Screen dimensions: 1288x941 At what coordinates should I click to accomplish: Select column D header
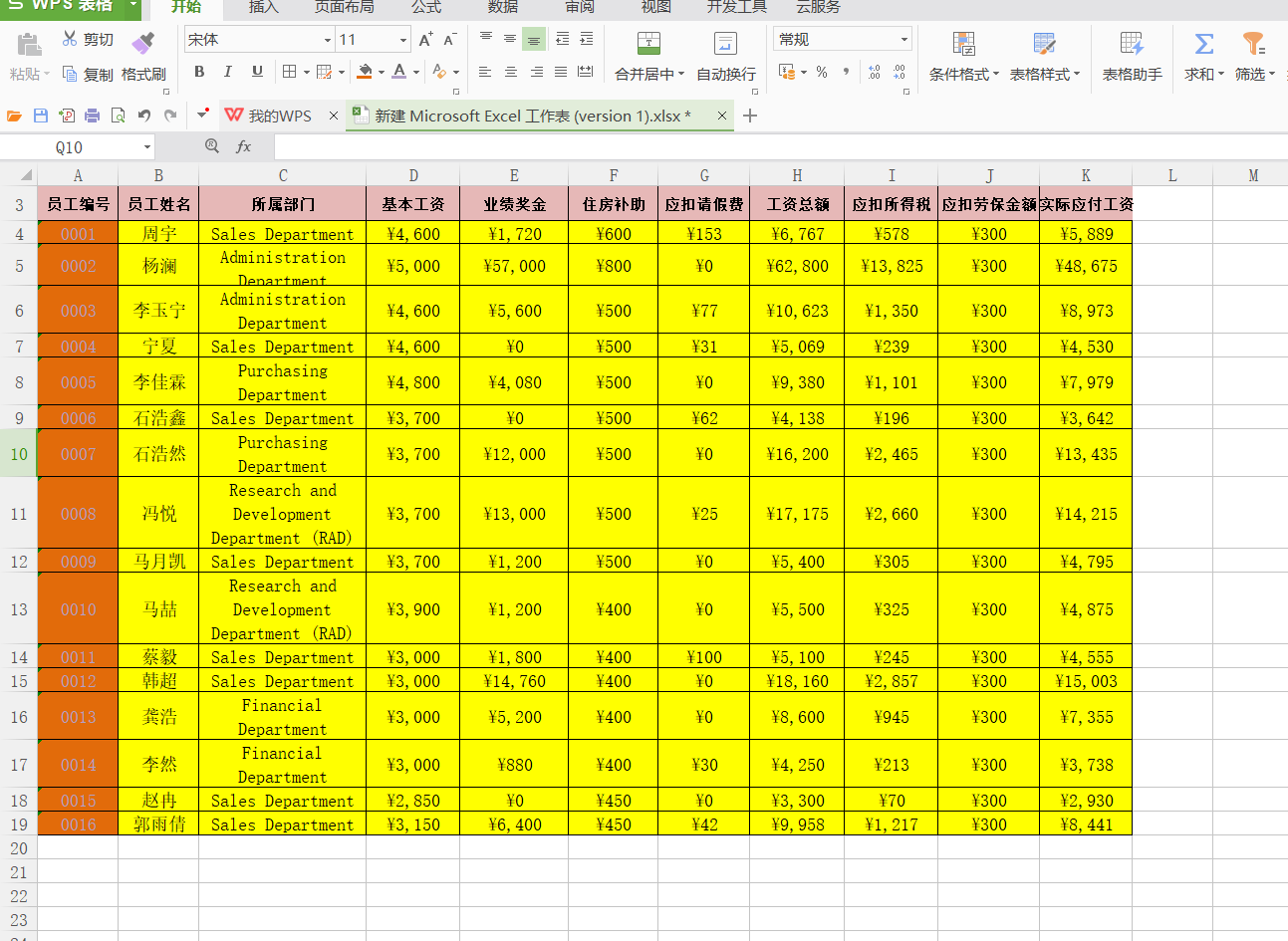[x=413, y=175]
